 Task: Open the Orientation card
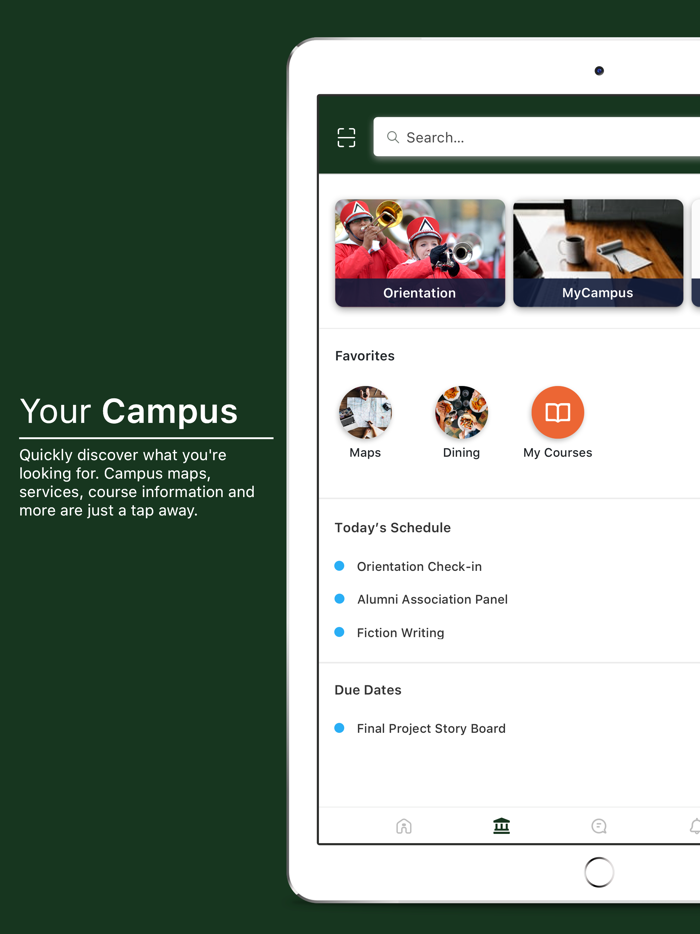(420, 253)
